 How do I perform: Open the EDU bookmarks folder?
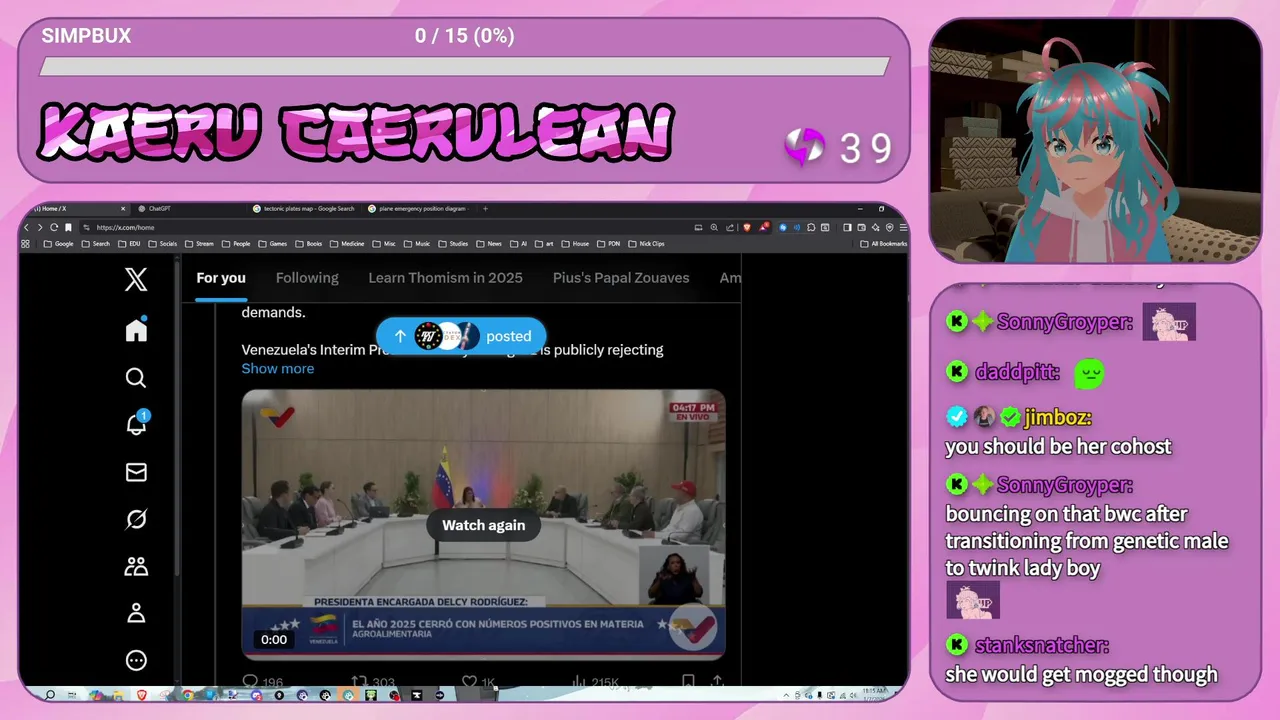[x=130, y=243]
